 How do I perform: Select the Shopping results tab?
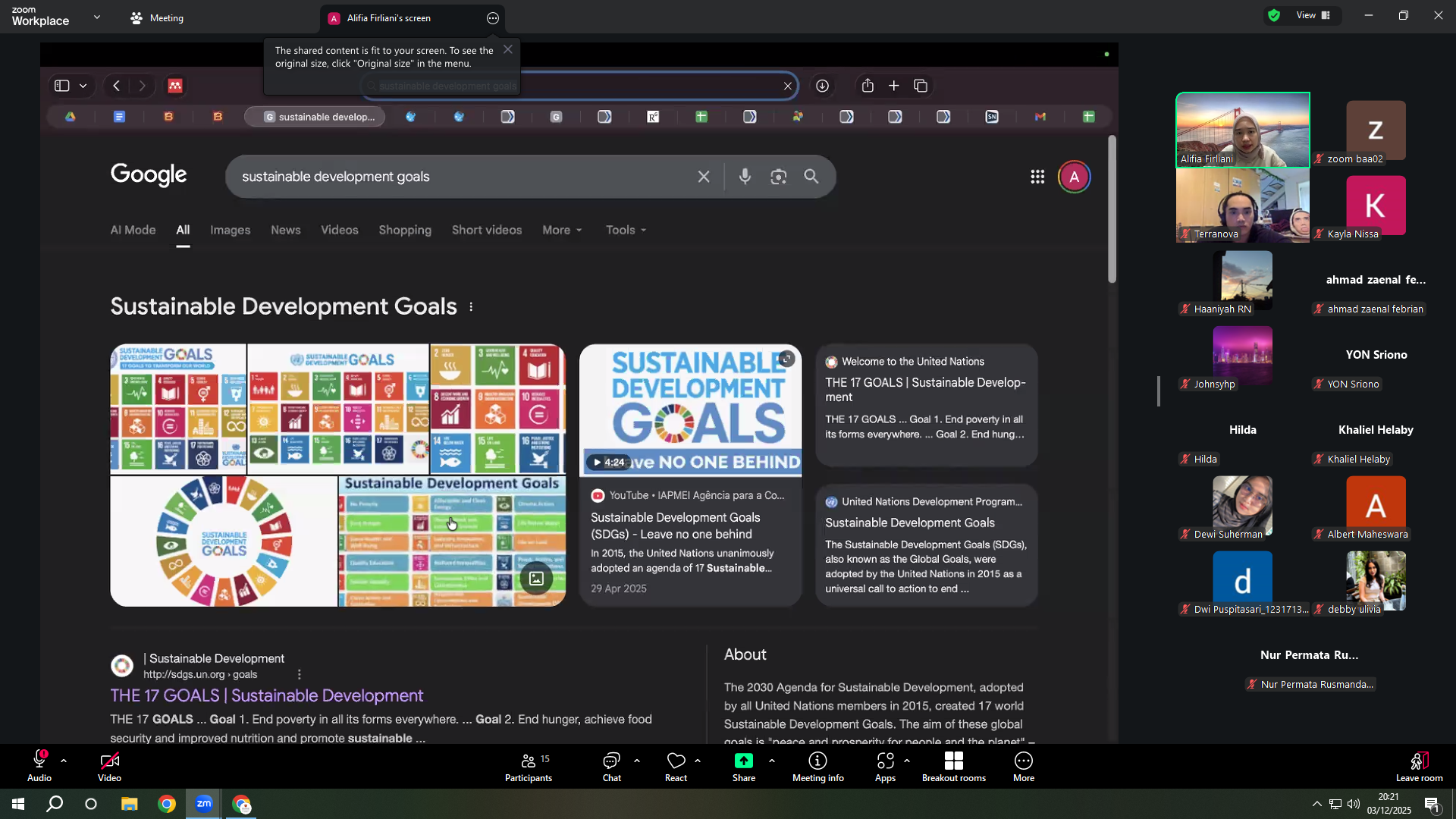[405, 230]
